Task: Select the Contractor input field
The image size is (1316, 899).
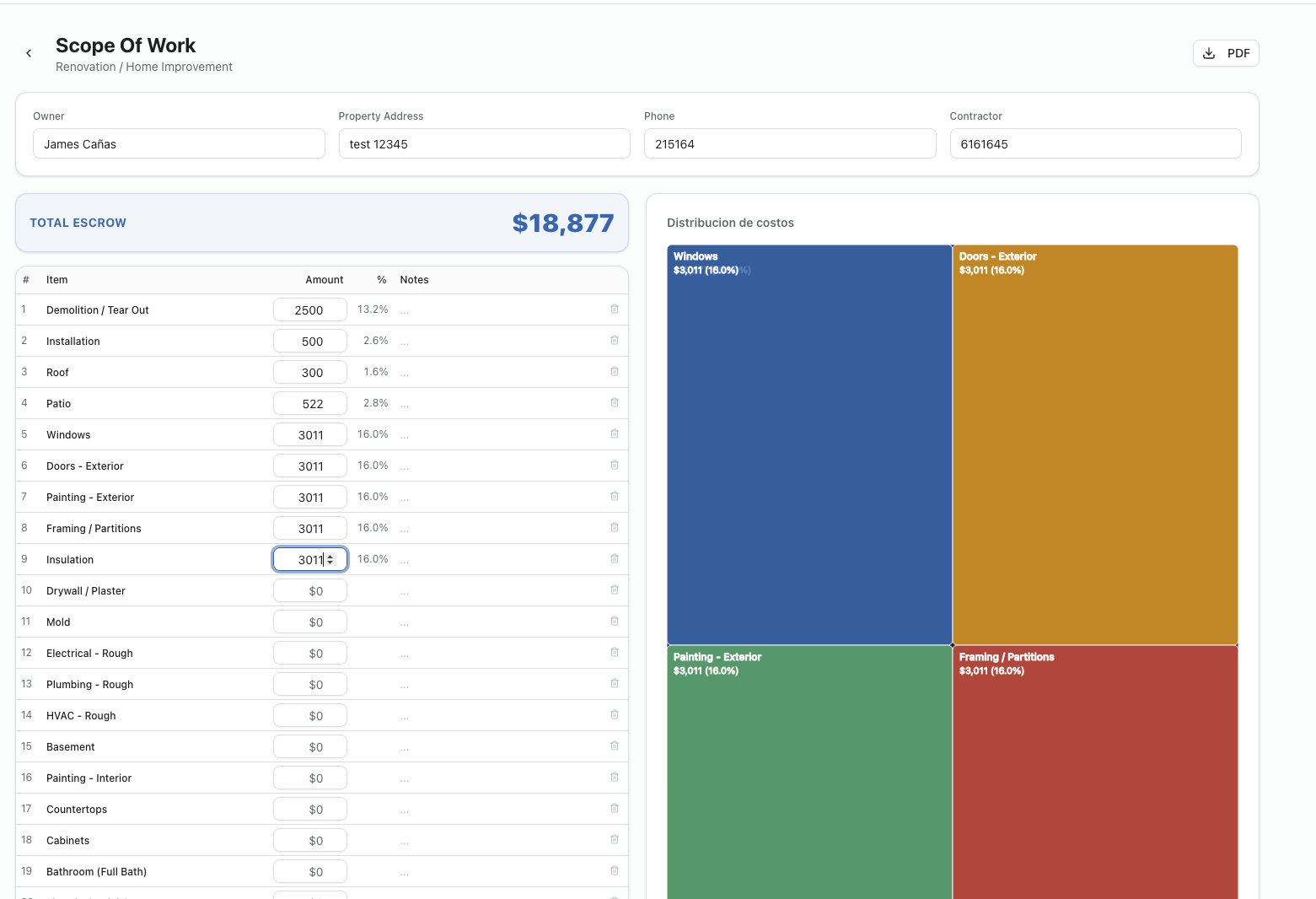Action: pos(1094,144)
